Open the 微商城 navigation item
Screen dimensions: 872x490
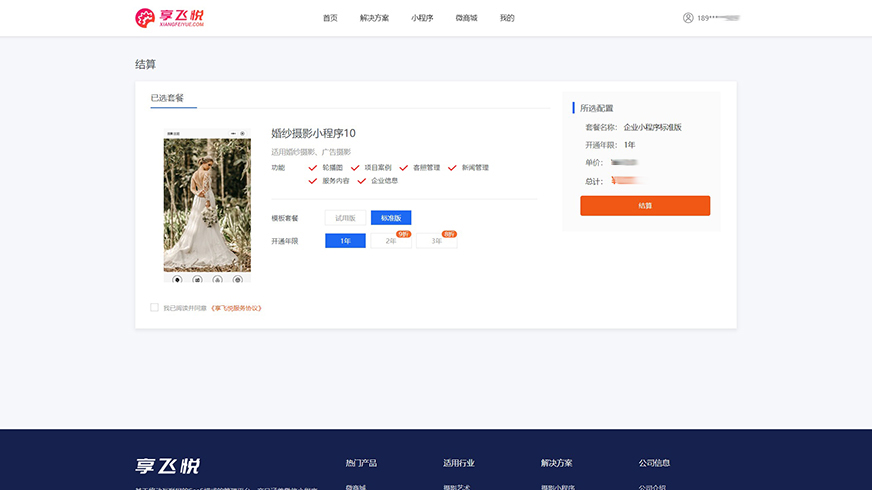pos(466,18)
